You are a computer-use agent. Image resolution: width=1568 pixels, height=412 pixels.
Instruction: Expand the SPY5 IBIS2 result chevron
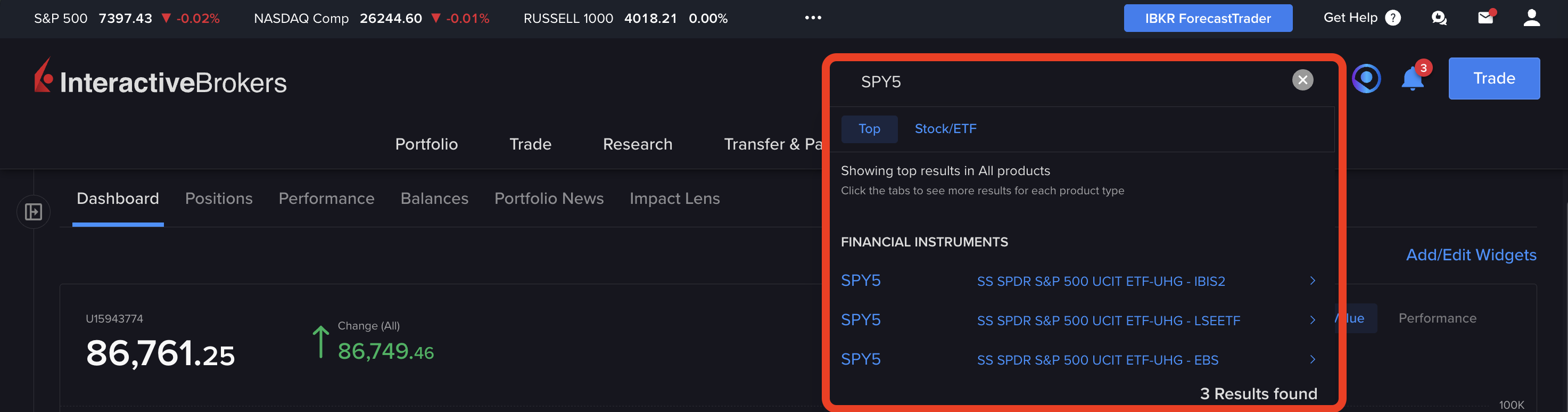[x=1313, y=281]
